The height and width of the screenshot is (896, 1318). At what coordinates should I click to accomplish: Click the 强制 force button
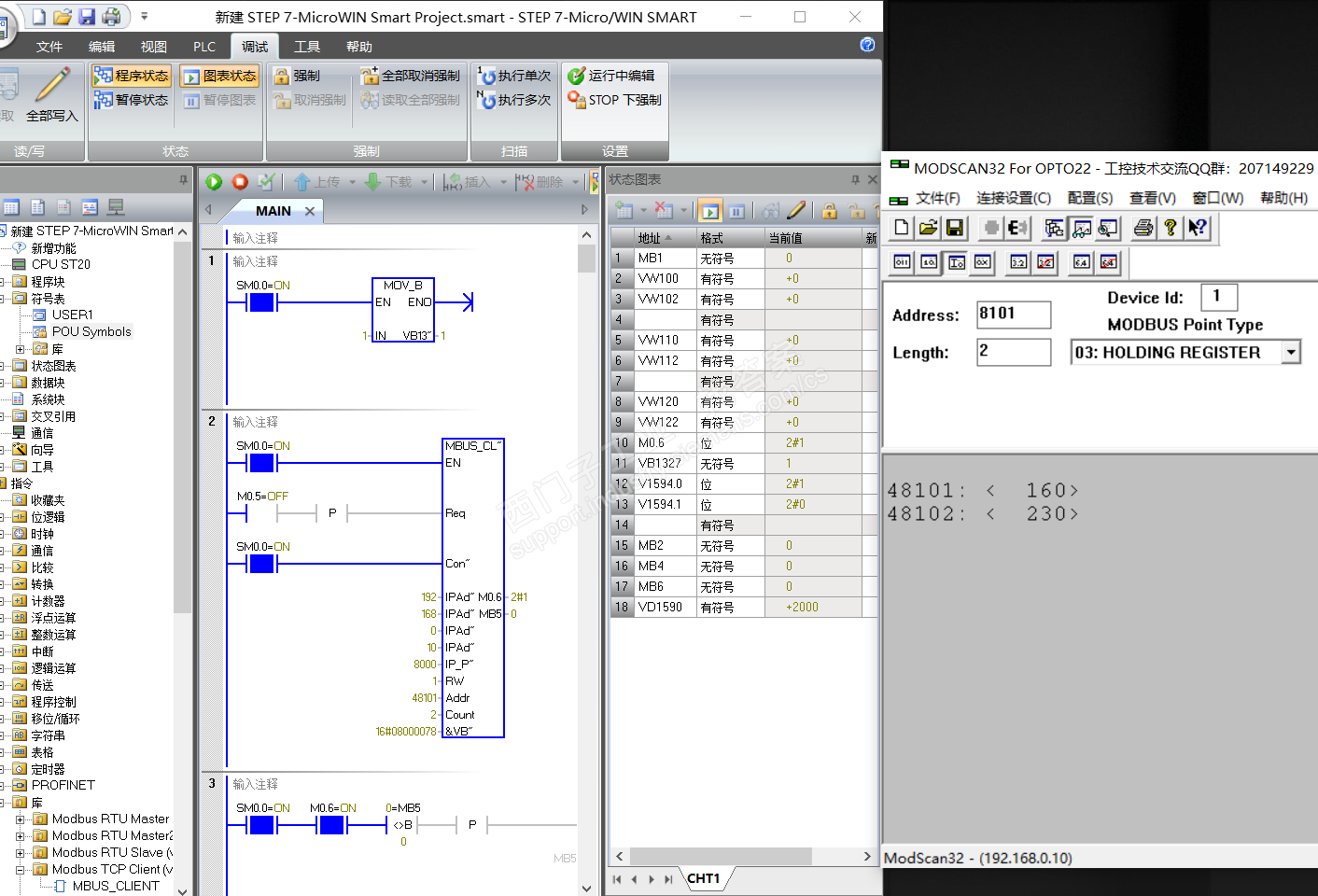(296, 76)
